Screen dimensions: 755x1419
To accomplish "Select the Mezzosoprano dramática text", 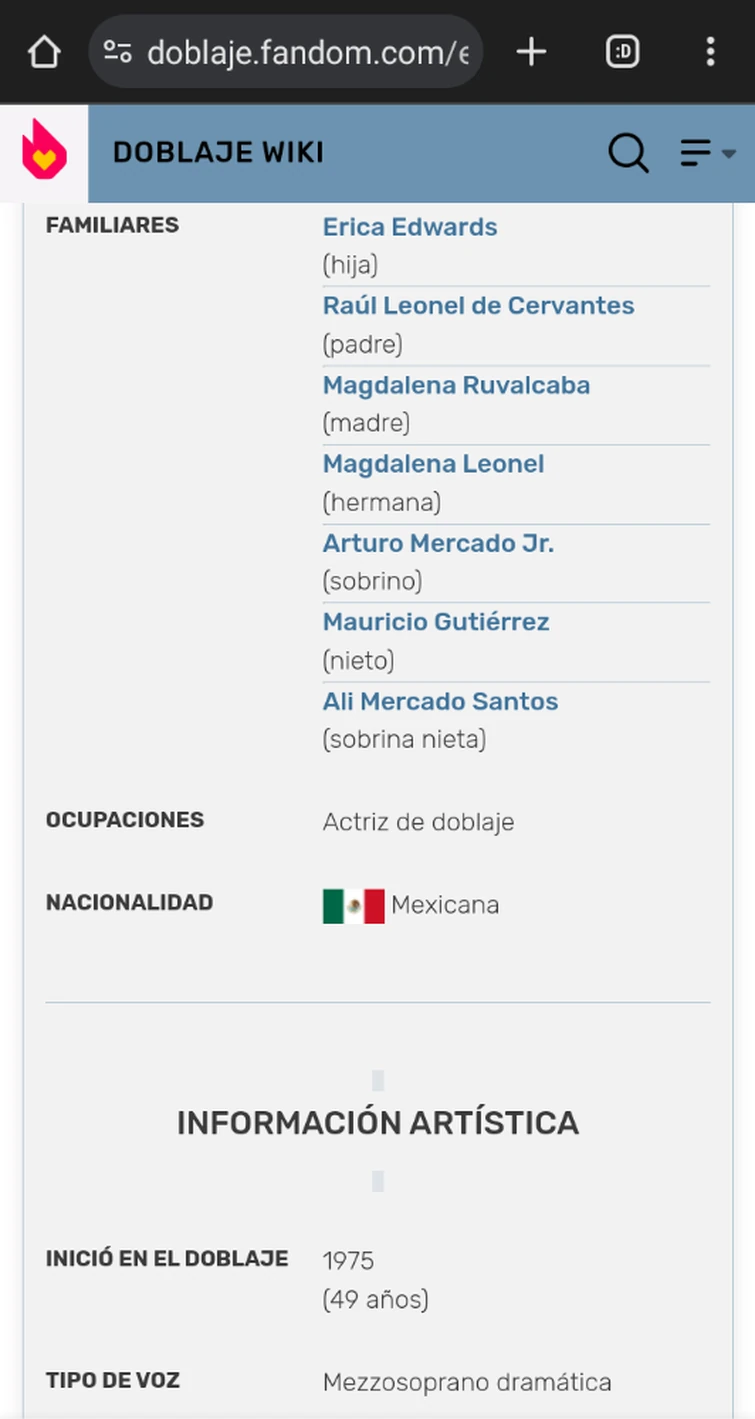I will [467, 1382].
